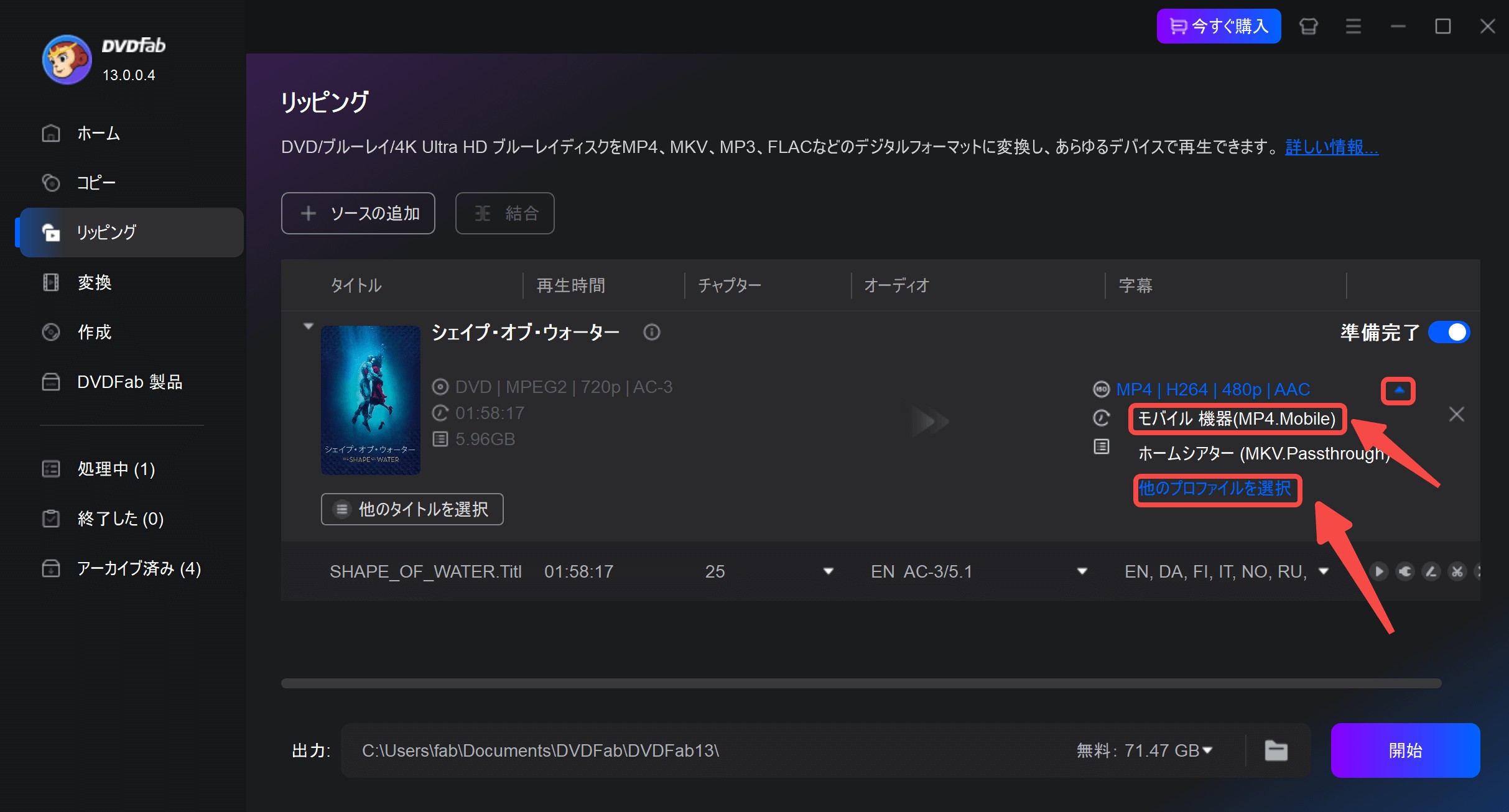Toggle the 準備完了 ready switch
1509x812 pixels.
[1449, 332]
